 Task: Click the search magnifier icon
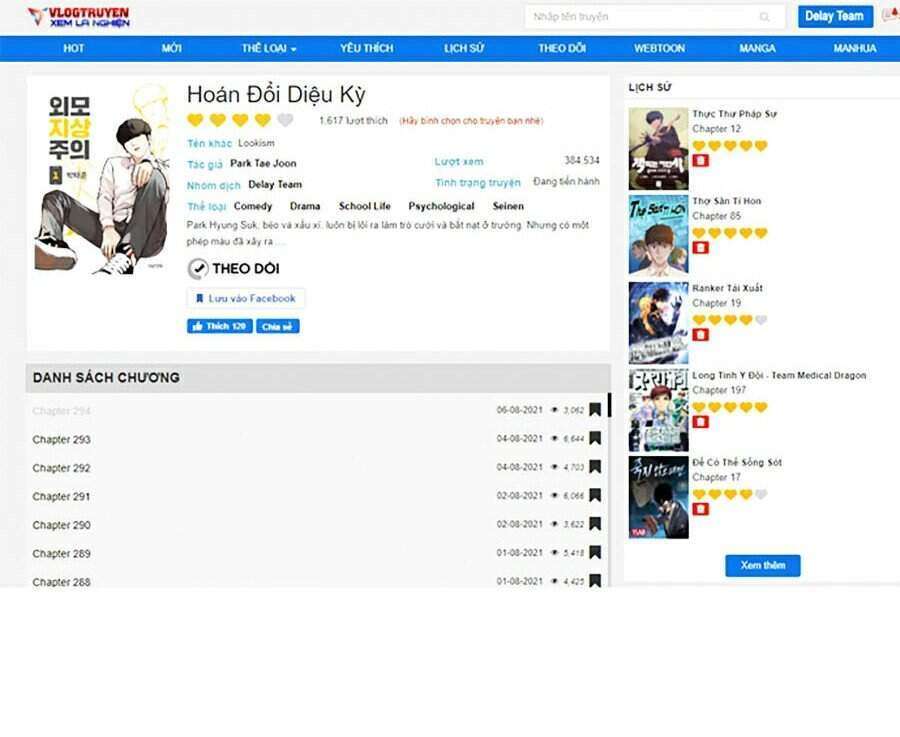(765, 16)
